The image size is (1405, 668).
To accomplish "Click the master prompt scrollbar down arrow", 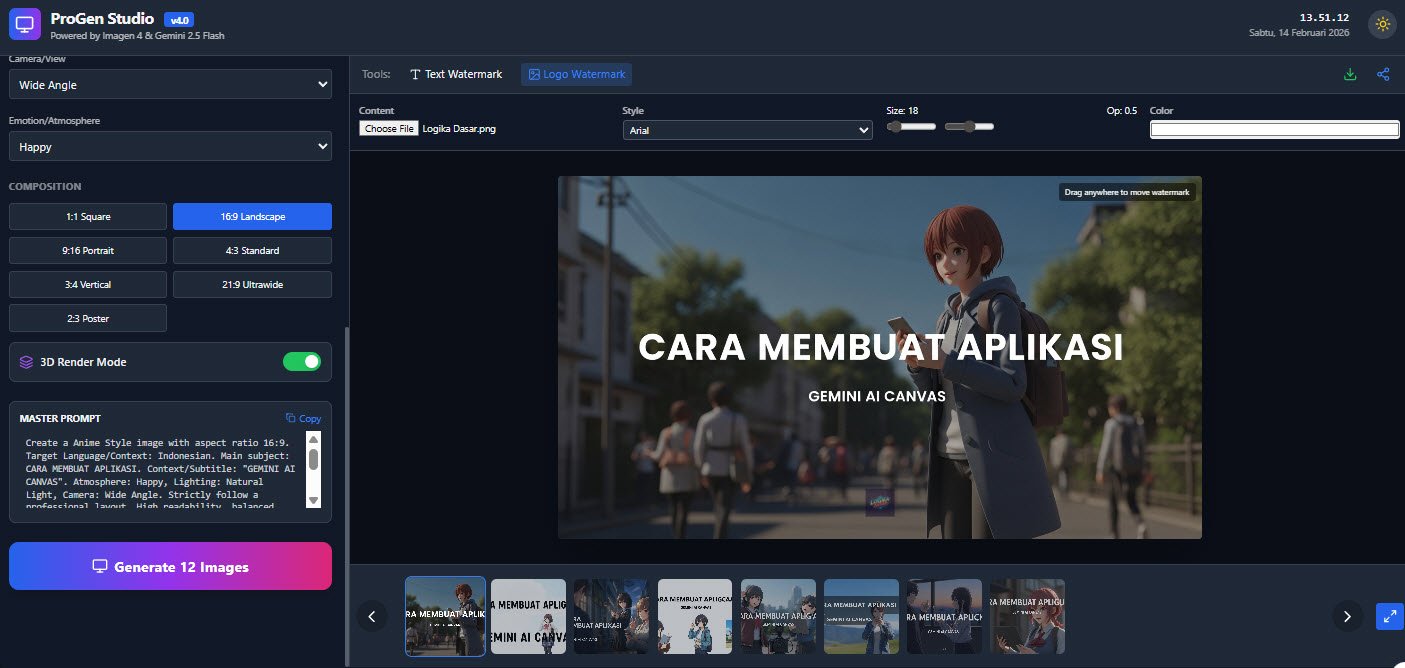I will coord(313,501).
